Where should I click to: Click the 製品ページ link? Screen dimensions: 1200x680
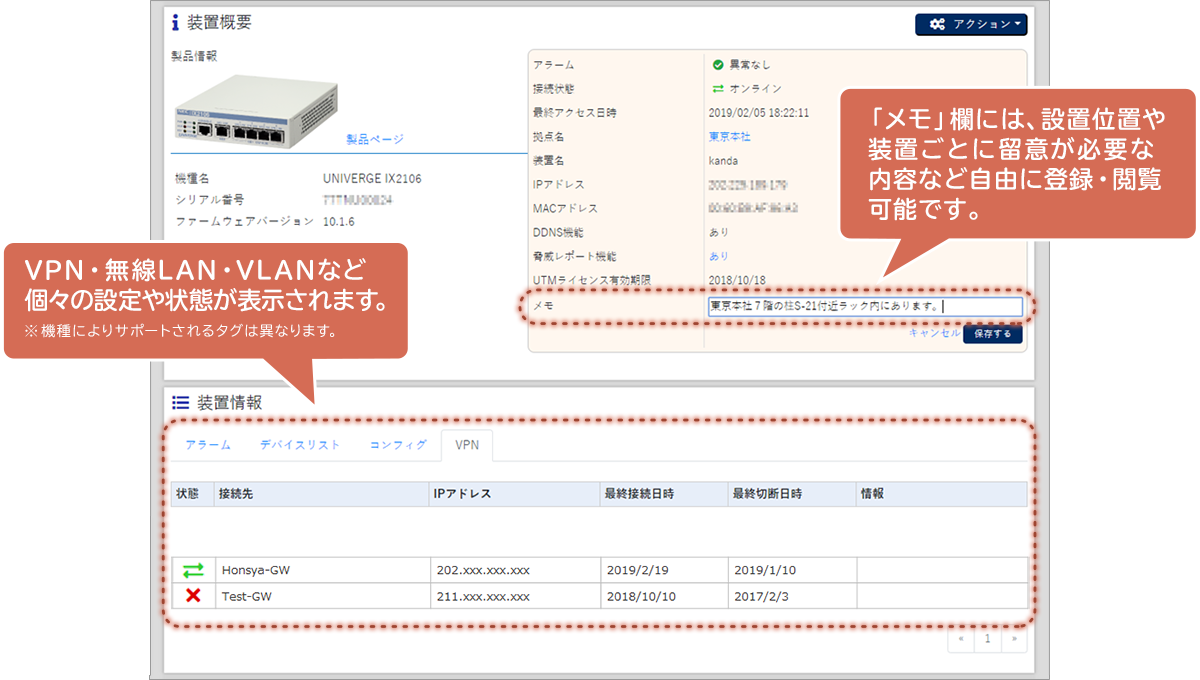(x=375, y=139)
